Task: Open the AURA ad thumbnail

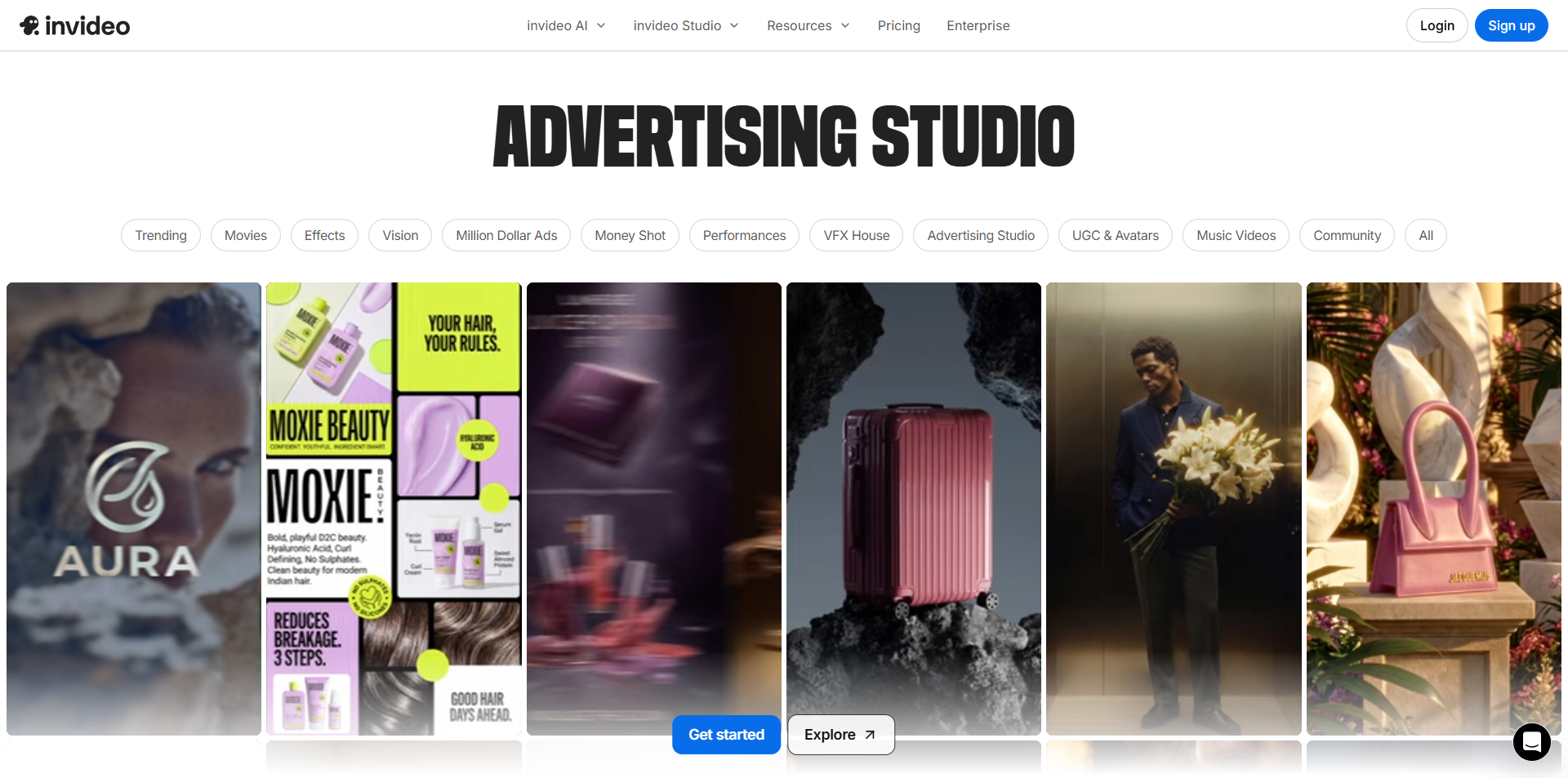Action: pos(134,508)
